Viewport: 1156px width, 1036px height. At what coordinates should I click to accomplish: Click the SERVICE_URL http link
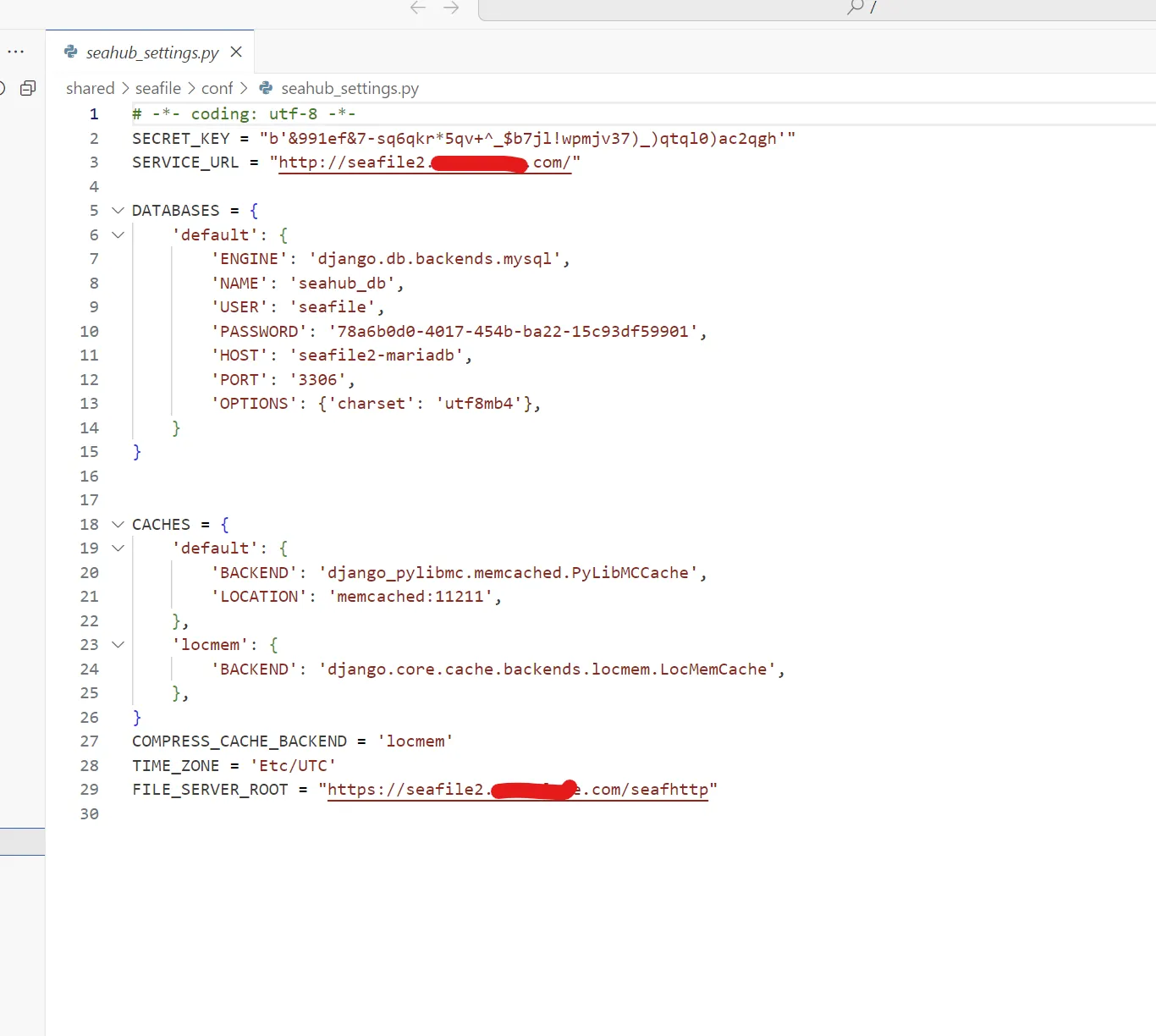coord(351,163)
